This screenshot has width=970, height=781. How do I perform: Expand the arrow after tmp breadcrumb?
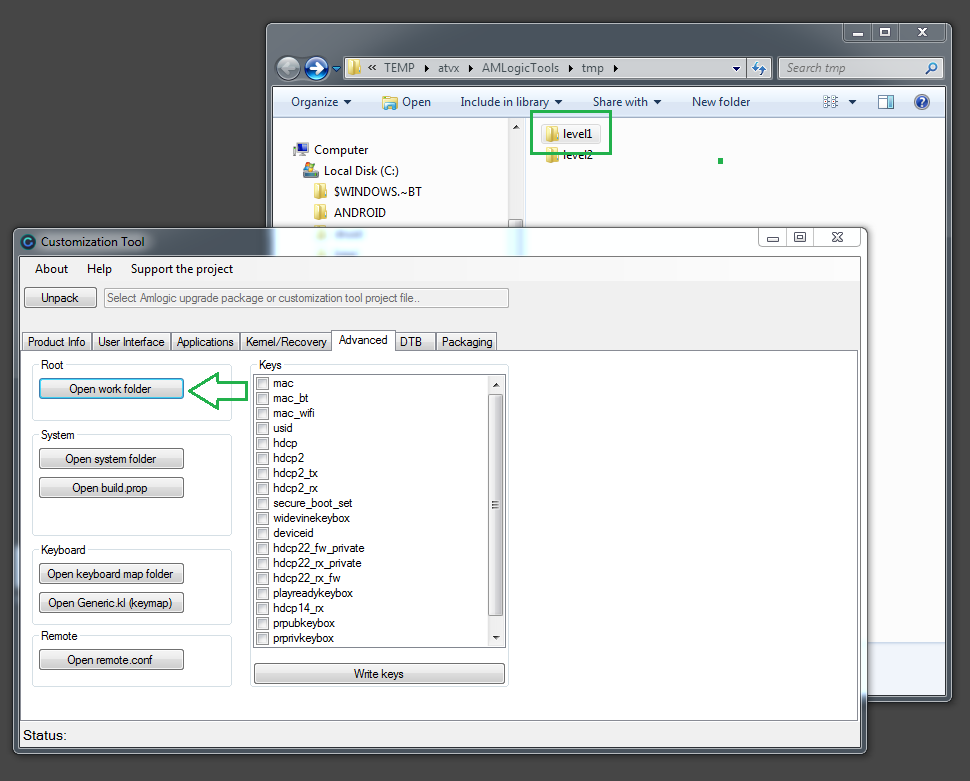(616, 68)
